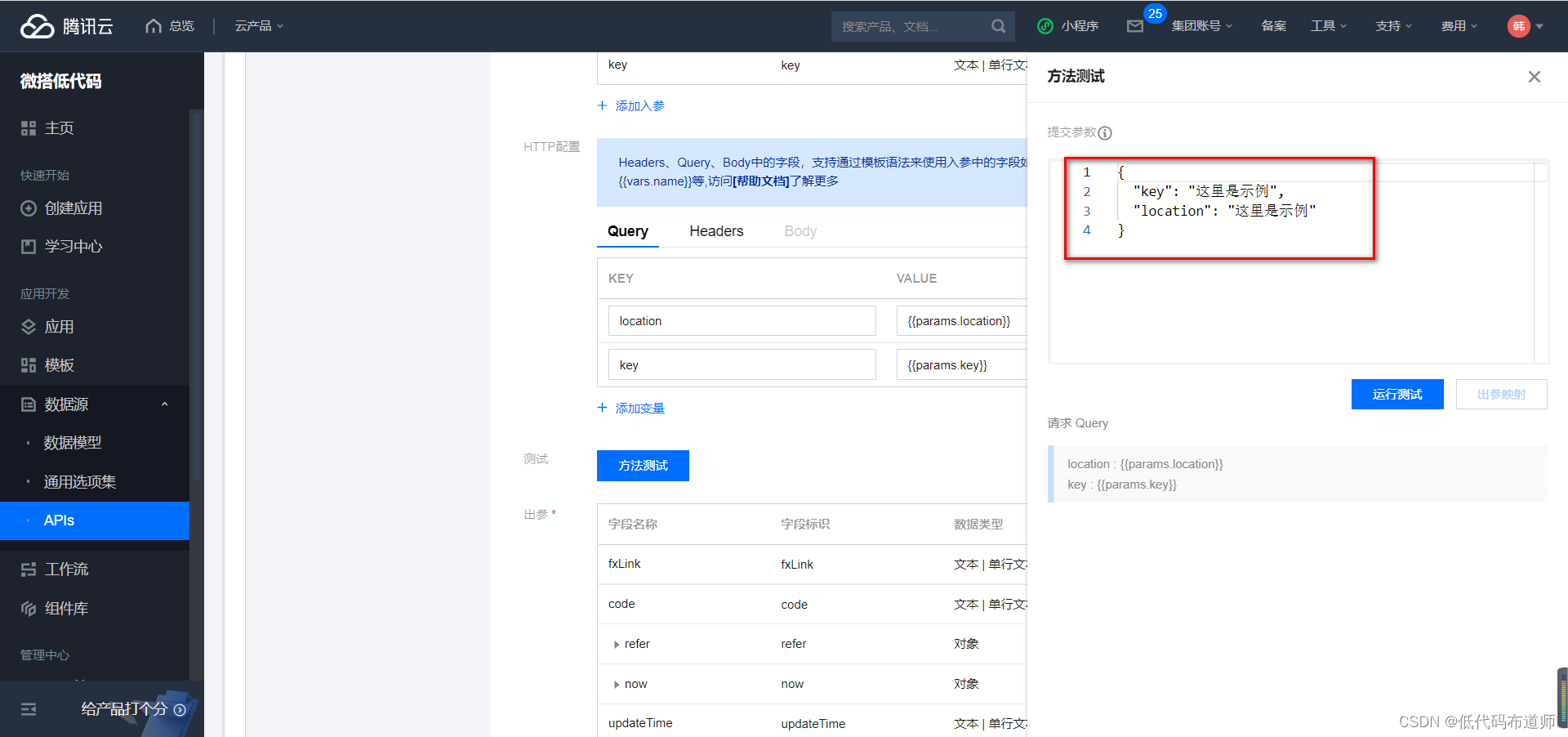Open the 集团账号 dropdown

point(1202,26)
